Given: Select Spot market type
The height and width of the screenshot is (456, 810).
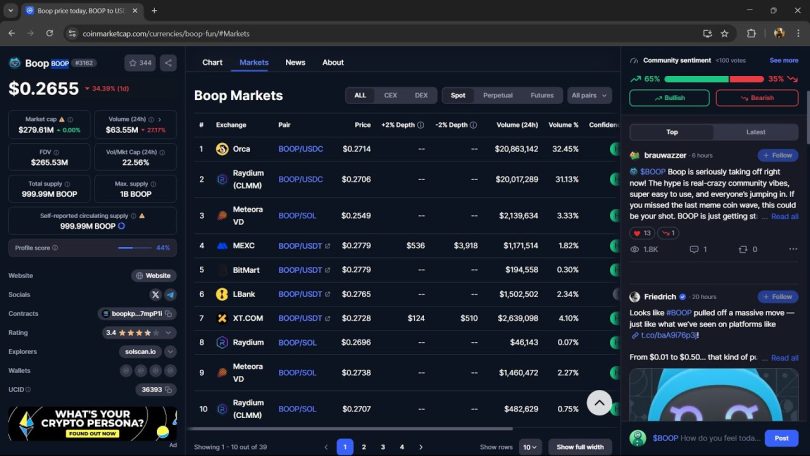Looking at the screenshot, I should click(458, 96).
